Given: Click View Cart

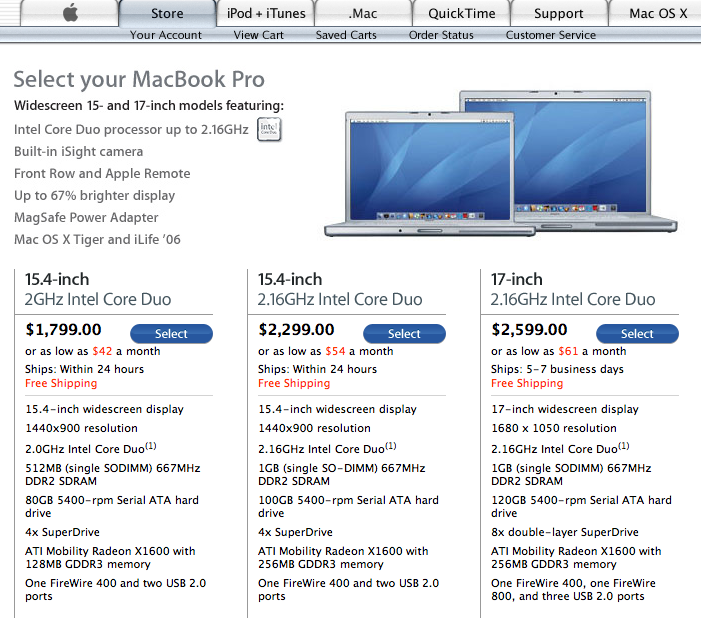Looking at the screenshot, I should point(258,35).
